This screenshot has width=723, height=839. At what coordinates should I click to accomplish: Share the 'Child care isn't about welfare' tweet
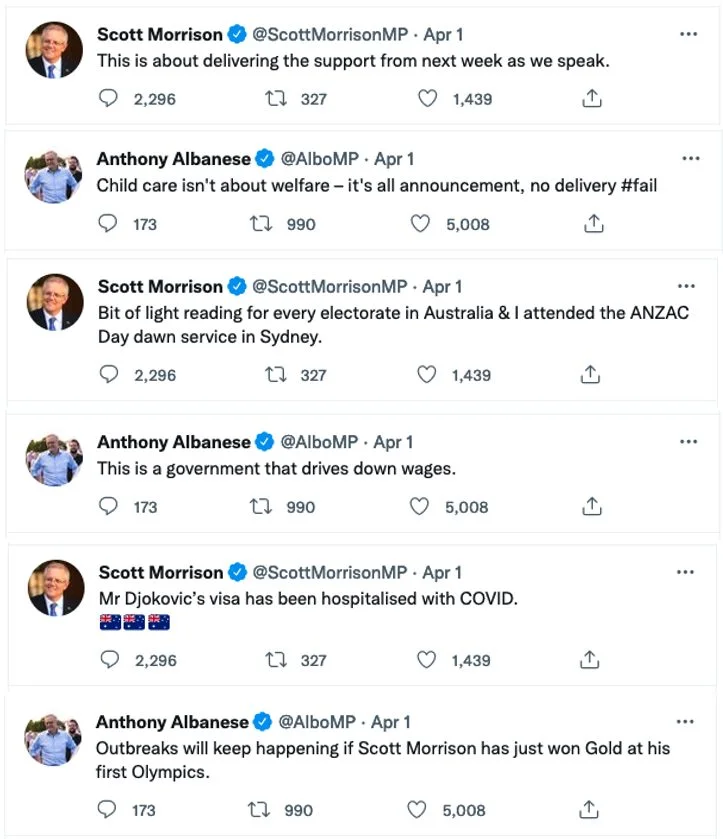click(x=593, y=224)
